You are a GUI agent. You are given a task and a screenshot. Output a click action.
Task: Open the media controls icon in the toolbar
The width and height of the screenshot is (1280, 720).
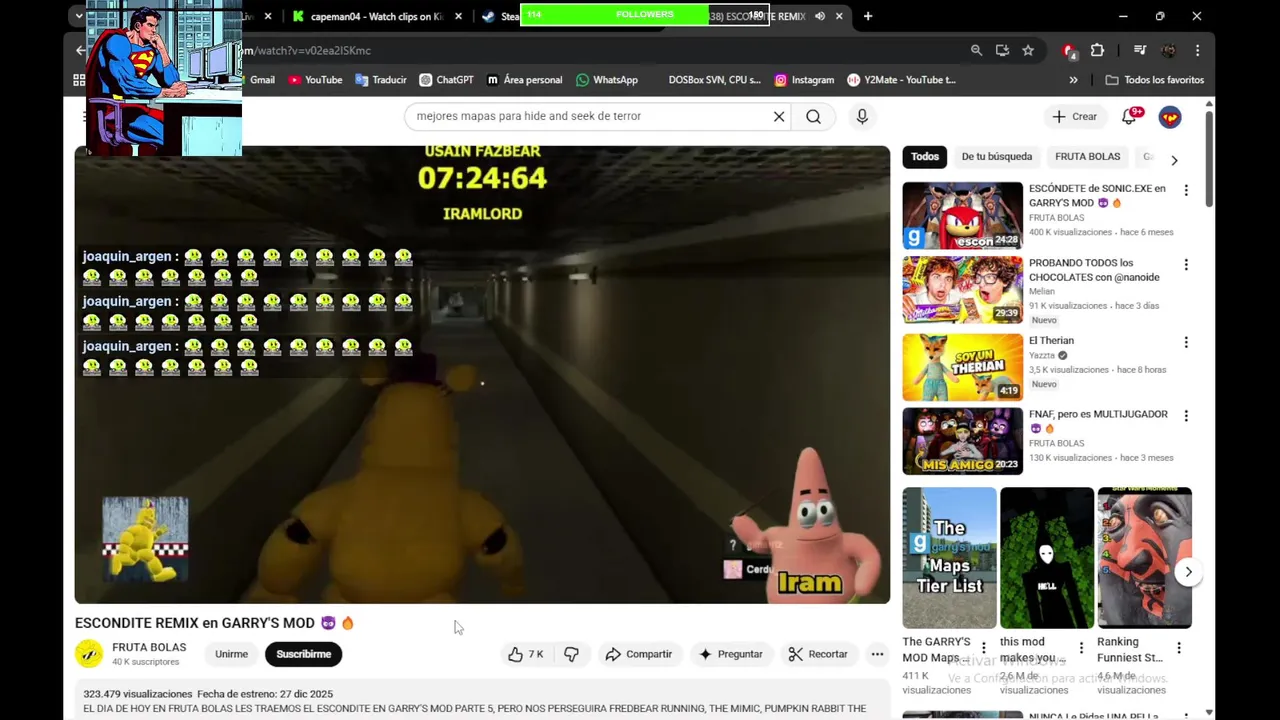[x=1139, y=50]
